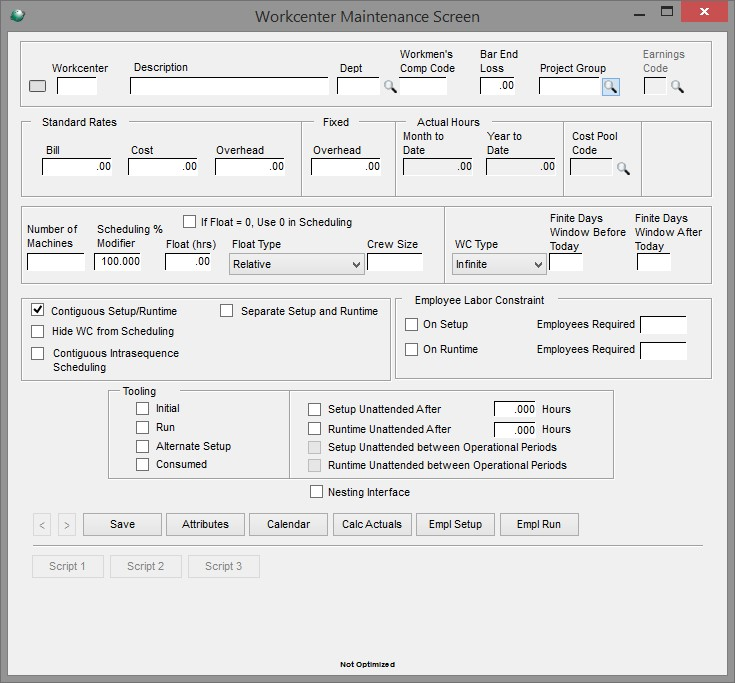
Task: Open Empl Setup
Action: coord(455,525)
